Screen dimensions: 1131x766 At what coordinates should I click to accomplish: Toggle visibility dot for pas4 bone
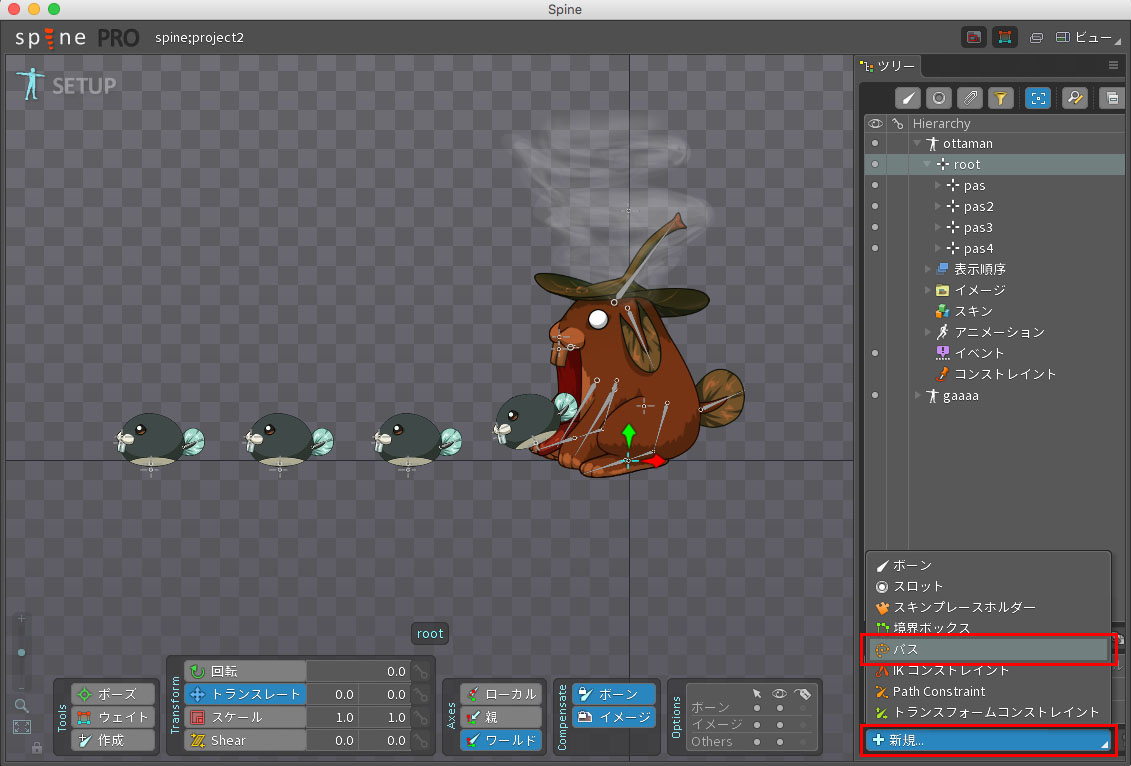click(x=875, y=248)
